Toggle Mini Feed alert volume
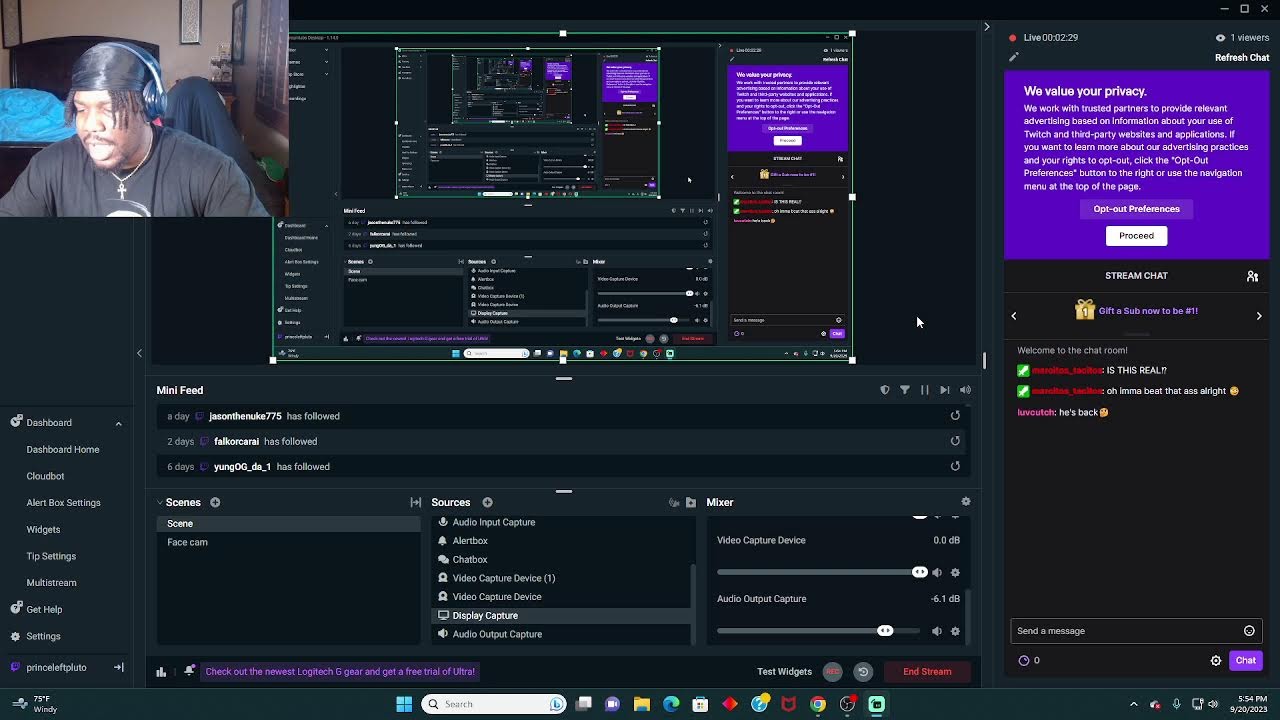This screenshot has width=1280, height=720. 966,390
